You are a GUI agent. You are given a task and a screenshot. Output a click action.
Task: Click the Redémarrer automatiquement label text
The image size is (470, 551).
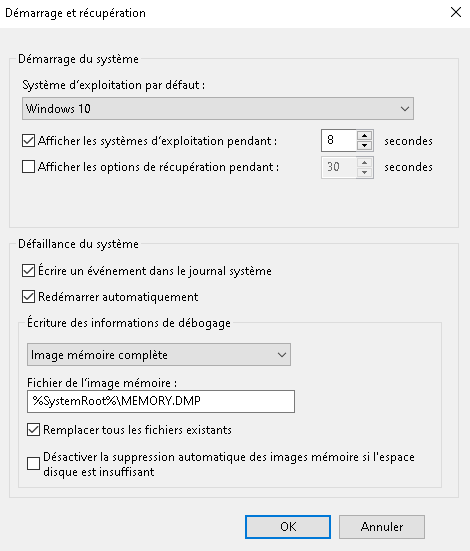click(x=118, y=297)
